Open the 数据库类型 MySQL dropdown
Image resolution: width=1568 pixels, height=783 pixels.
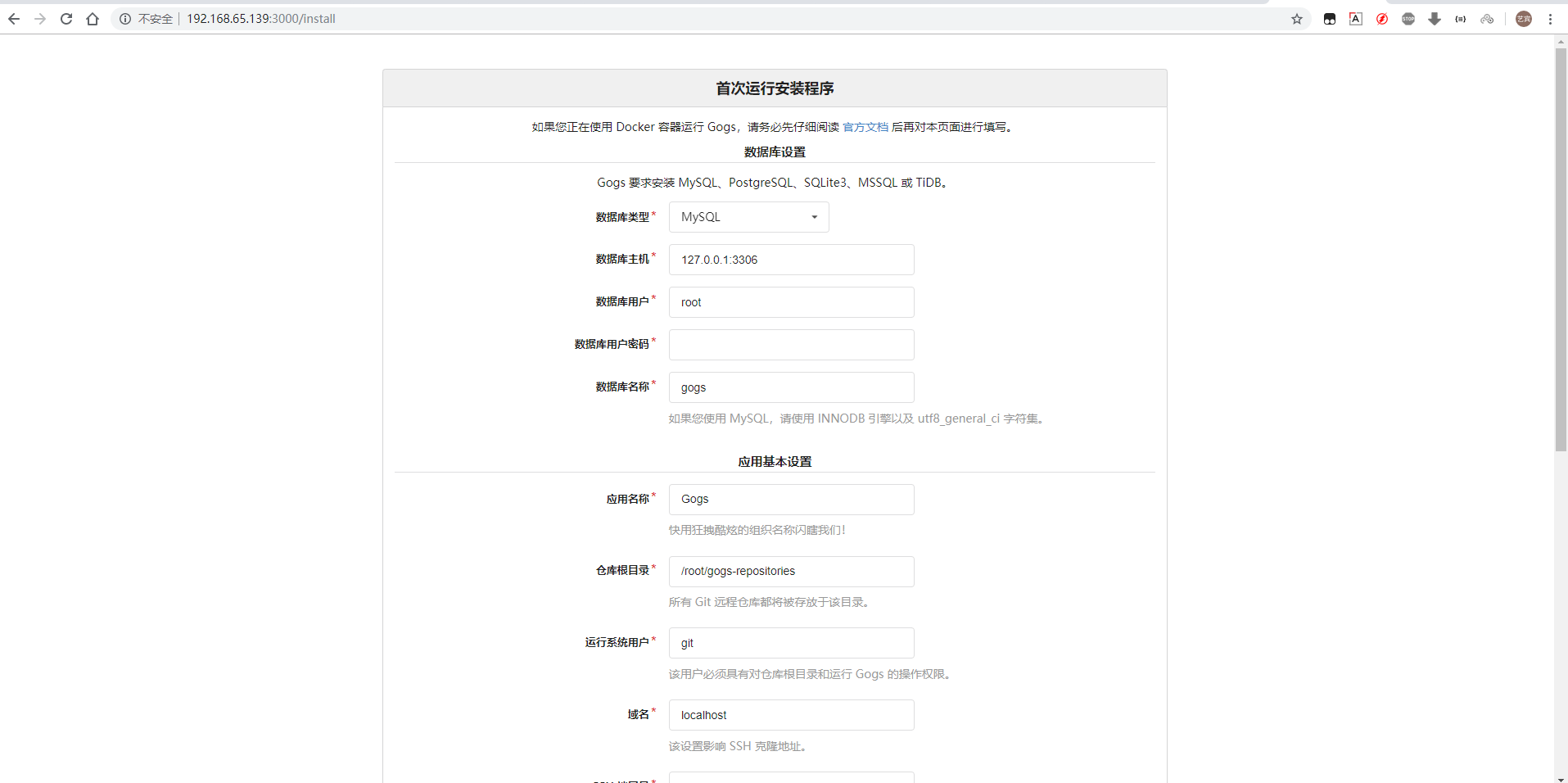pos(748,216)
